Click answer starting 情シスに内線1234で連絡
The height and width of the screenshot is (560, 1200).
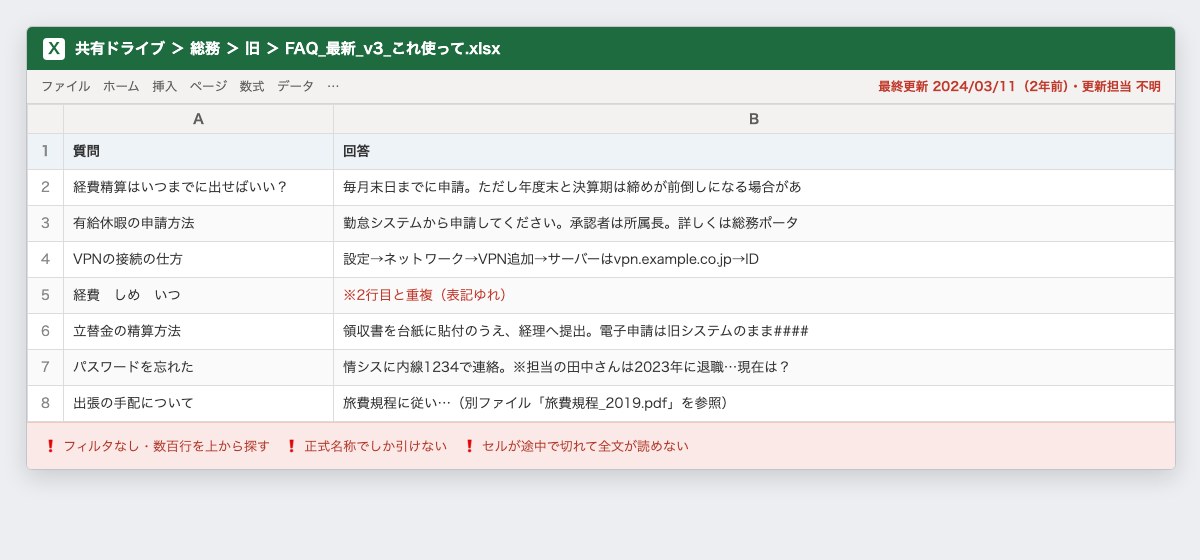point(754,367)
